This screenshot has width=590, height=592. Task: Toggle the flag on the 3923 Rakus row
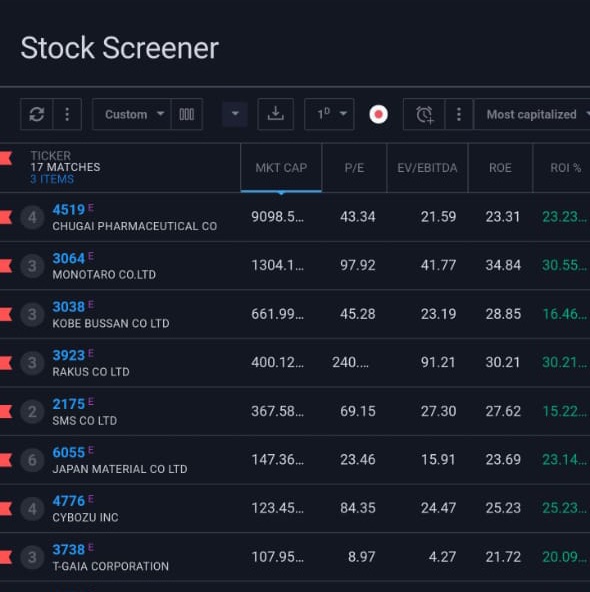coord(6,363)
